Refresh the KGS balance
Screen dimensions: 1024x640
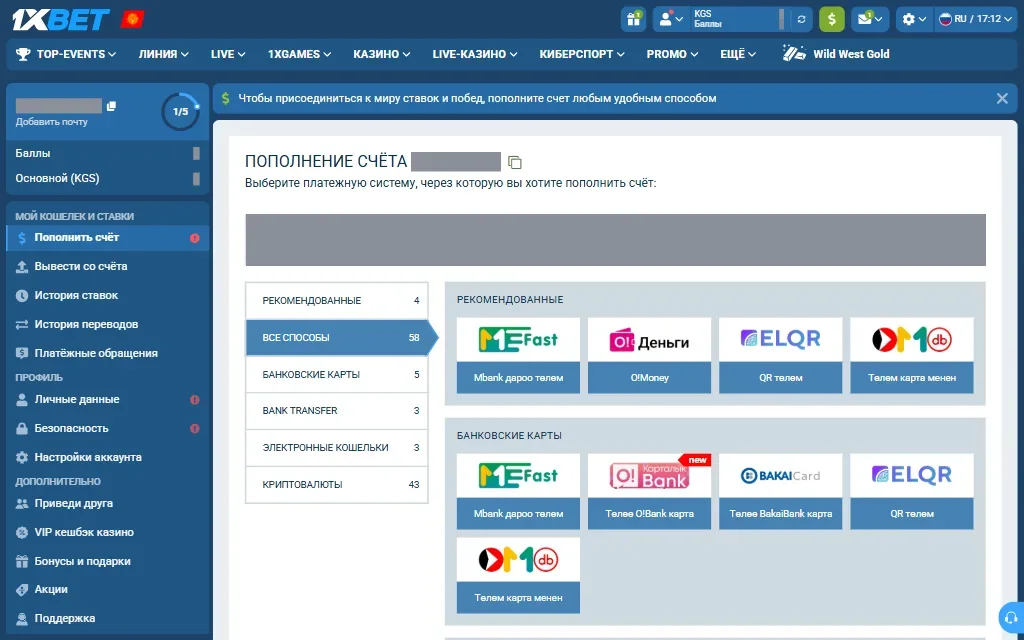click(801, 20)
